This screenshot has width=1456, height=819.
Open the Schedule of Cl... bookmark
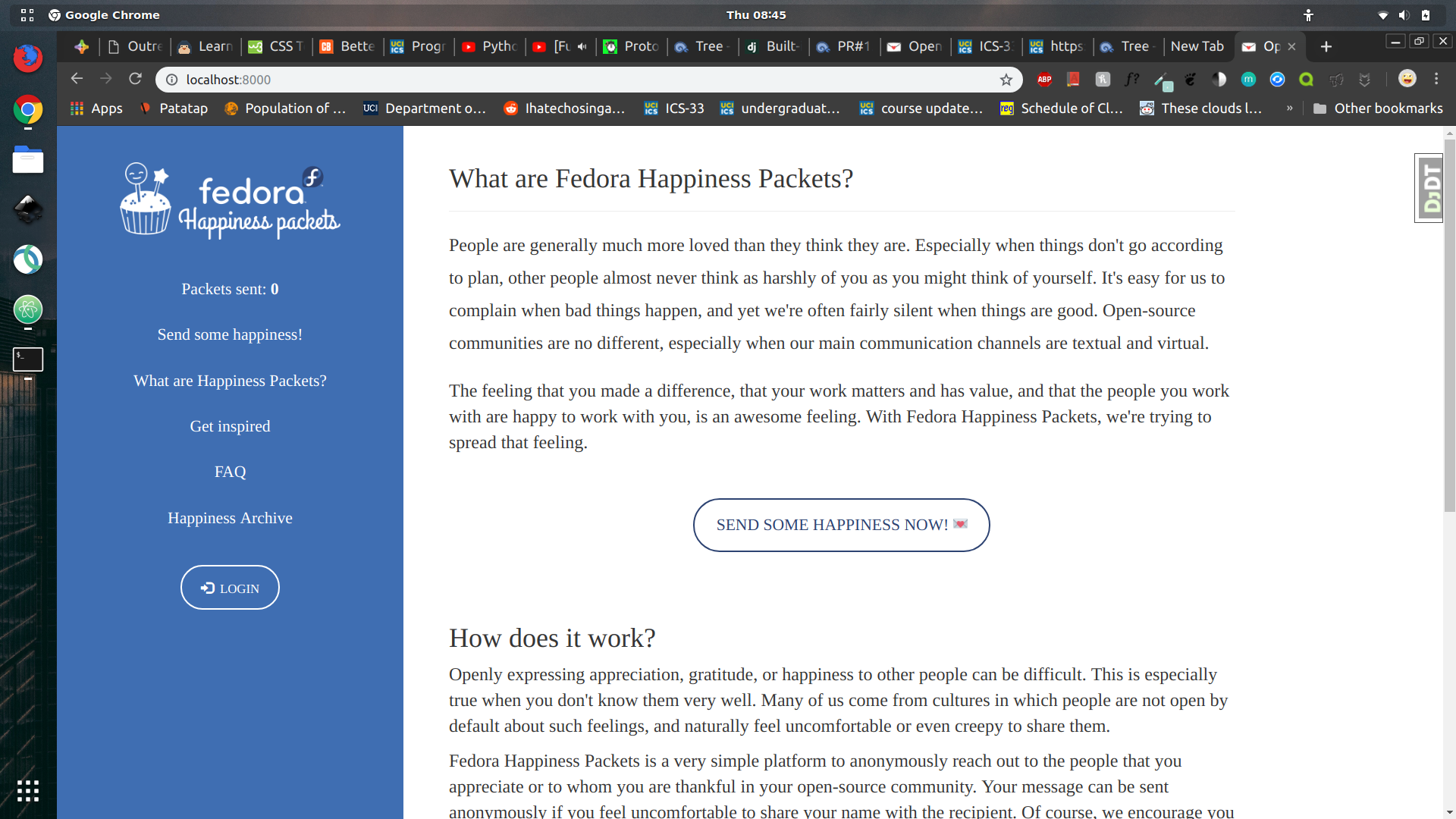click(1062, 108)
